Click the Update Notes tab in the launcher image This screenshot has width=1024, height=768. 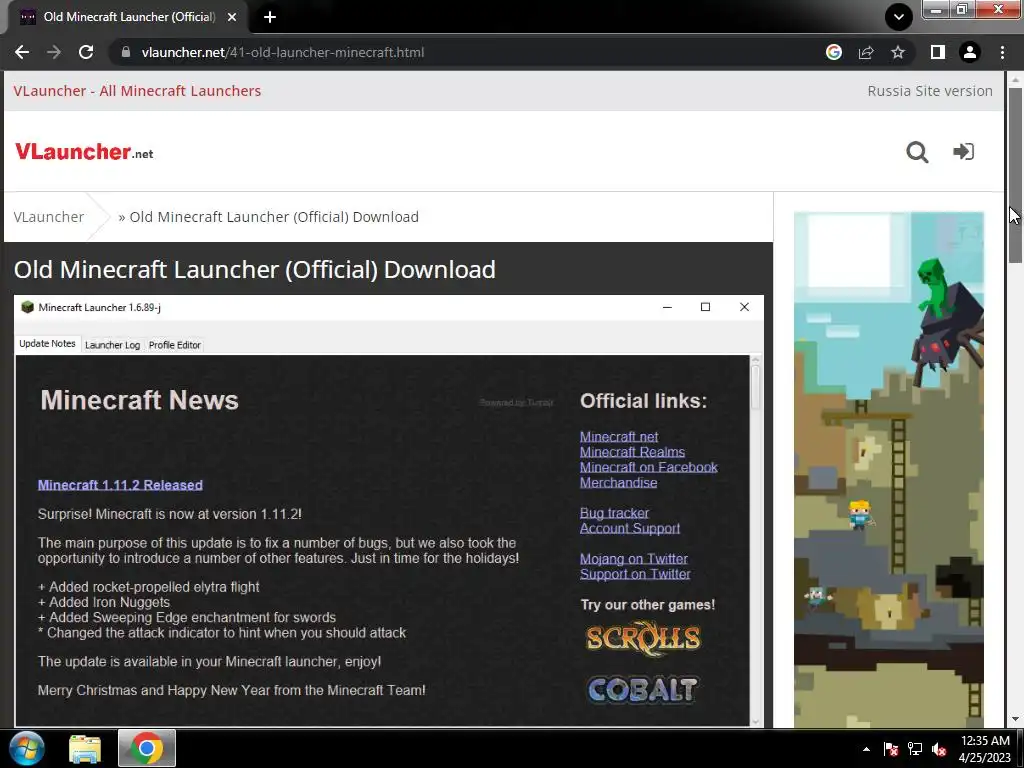[47, 344]
